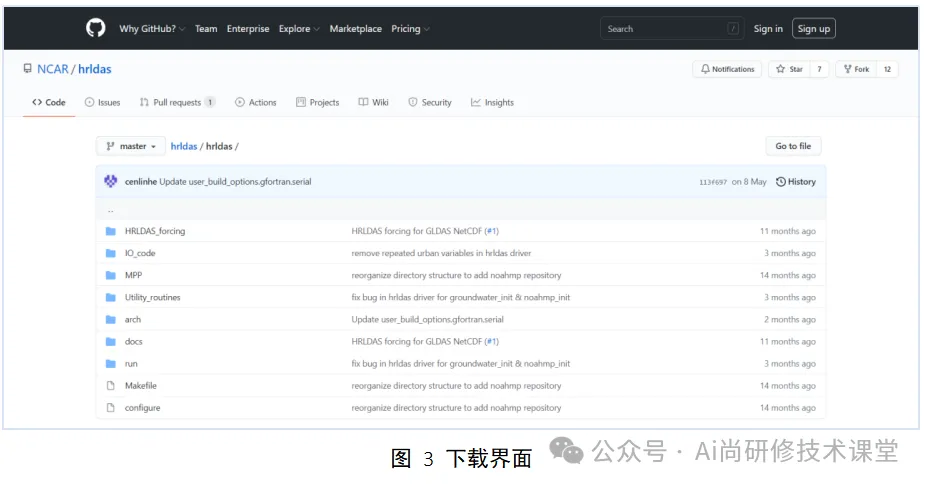Click file icon for Makefile

pos(111,386)
